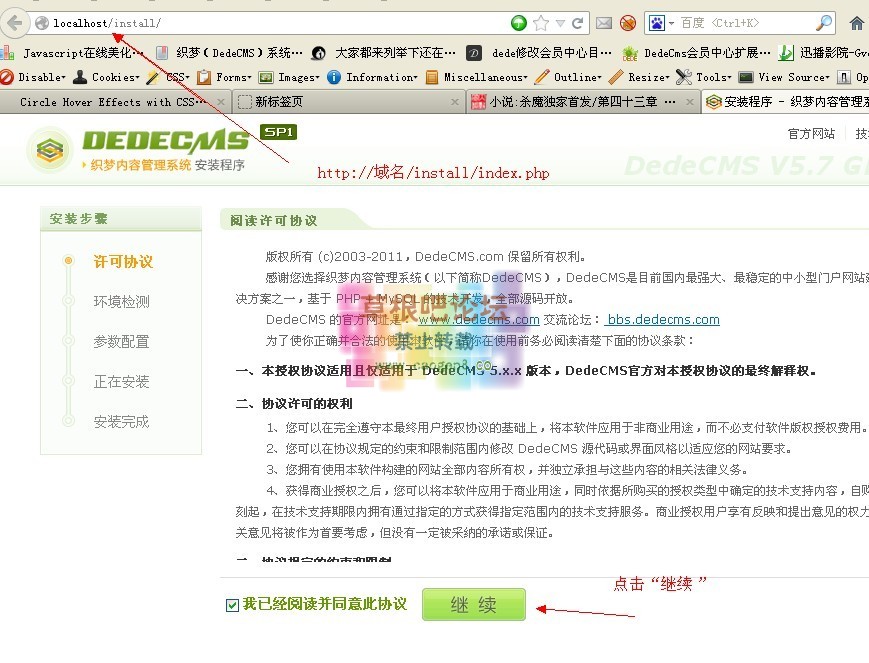The image size is (869, 663).
Task: Click the Baidu paw search engine icon
Action: pos(657,23)
